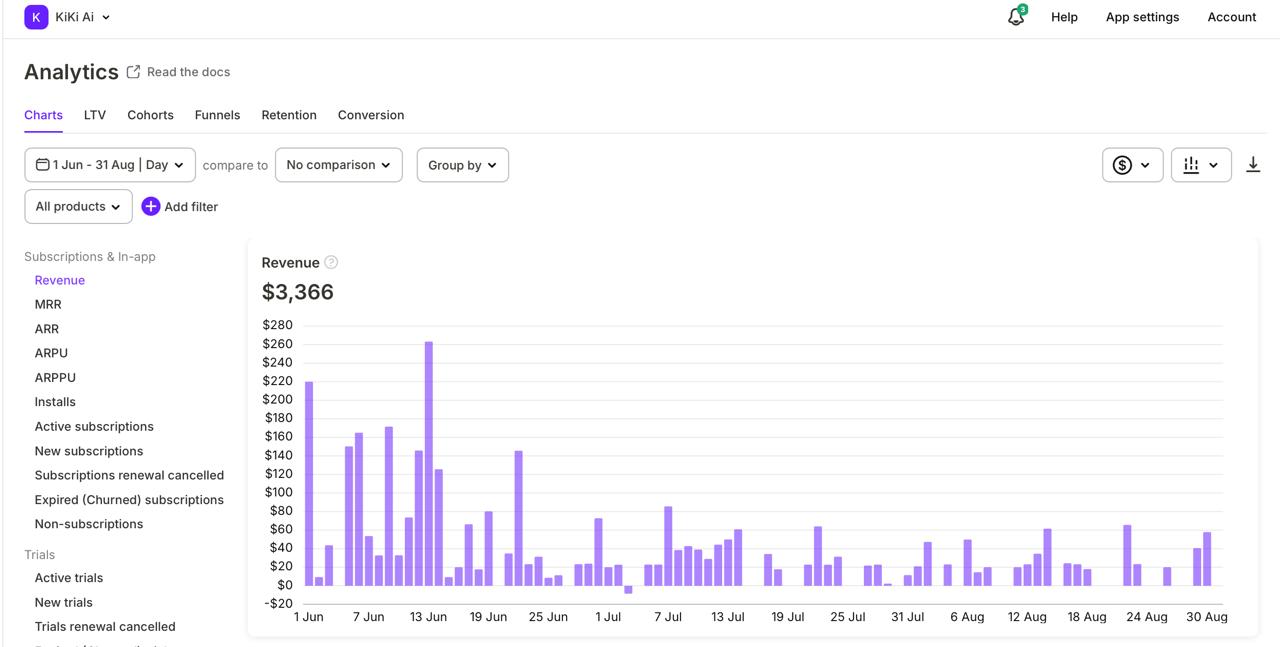This screenshot has width=1280, height=647.
Task: Open the All products filter dropdown
Action: (x=78, y=206)
